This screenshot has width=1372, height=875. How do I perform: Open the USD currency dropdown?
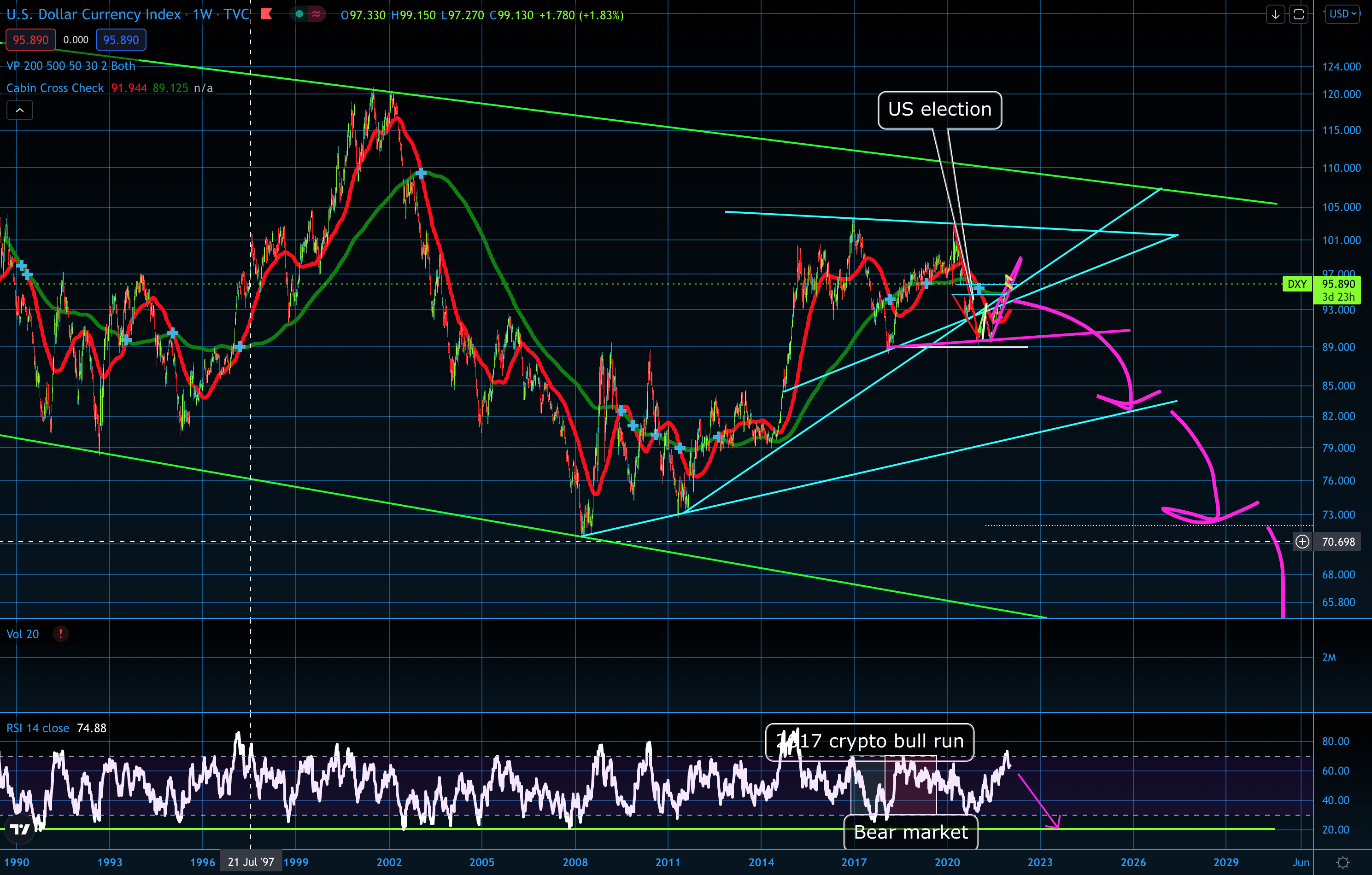[1343, 14]
